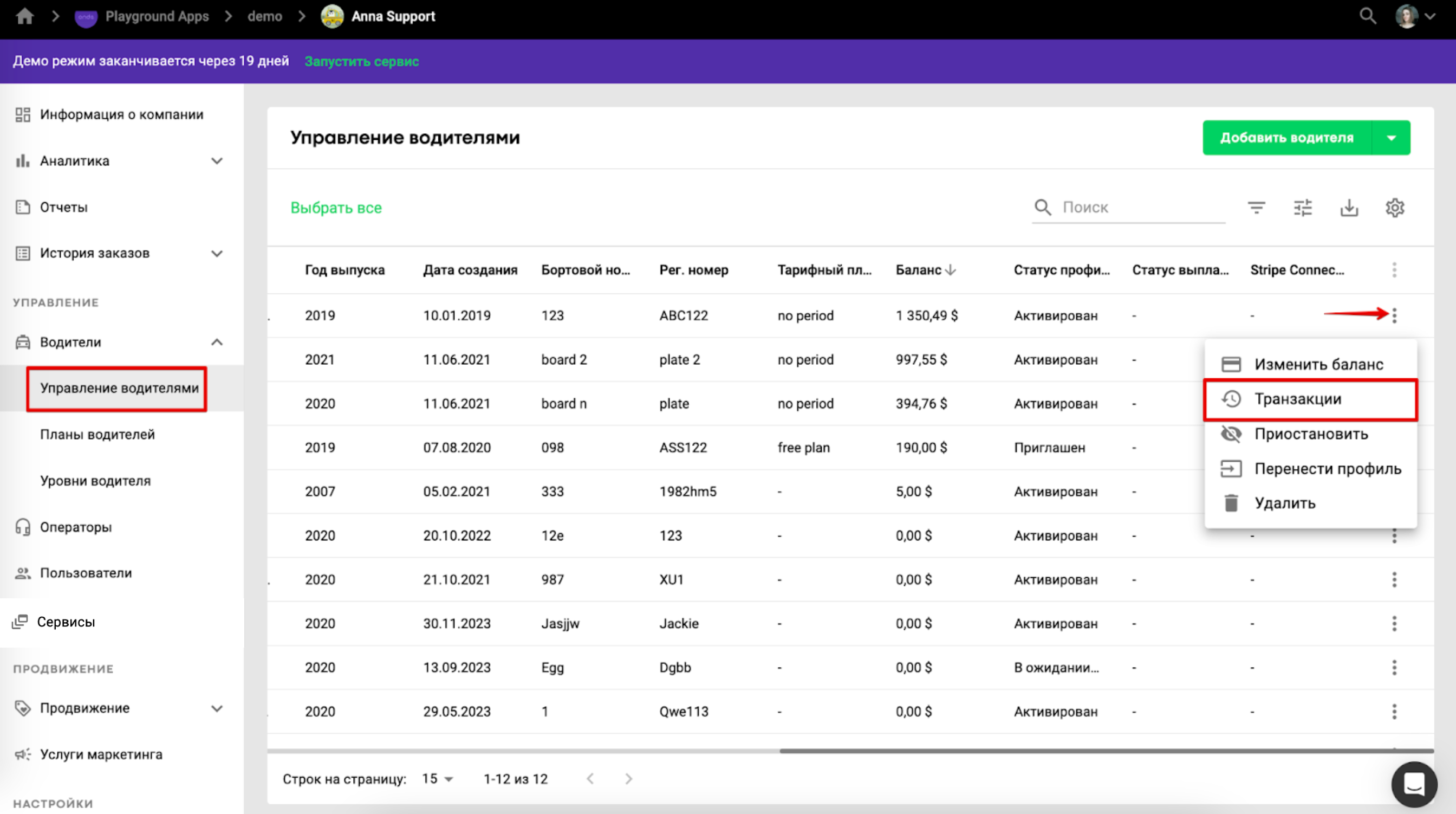This screenshot has width=1456, height=814.
Task: Open table settings gear icon
Action: tap(1394, 208)
